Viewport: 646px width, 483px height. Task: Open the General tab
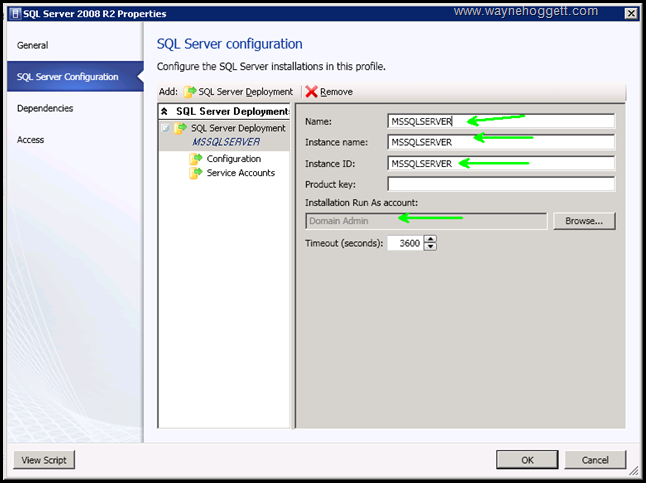coord(33,45)
